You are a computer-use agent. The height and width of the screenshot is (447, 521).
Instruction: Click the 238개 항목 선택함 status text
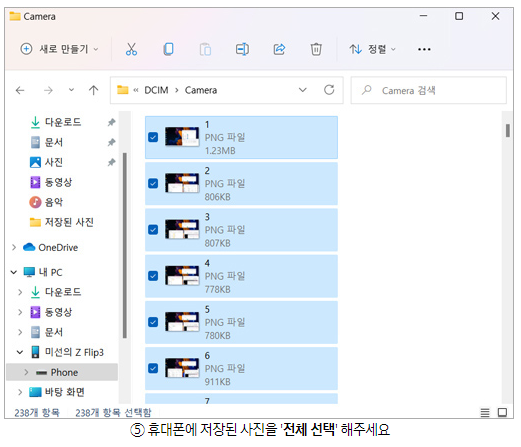tap(113, 413)
